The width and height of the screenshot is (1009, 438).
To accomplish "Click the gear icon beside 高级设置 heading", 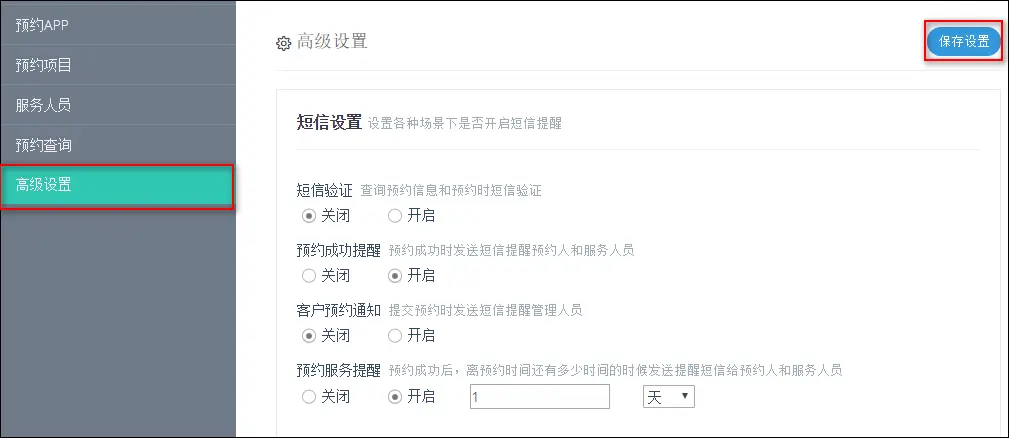I will click(283, 43).
